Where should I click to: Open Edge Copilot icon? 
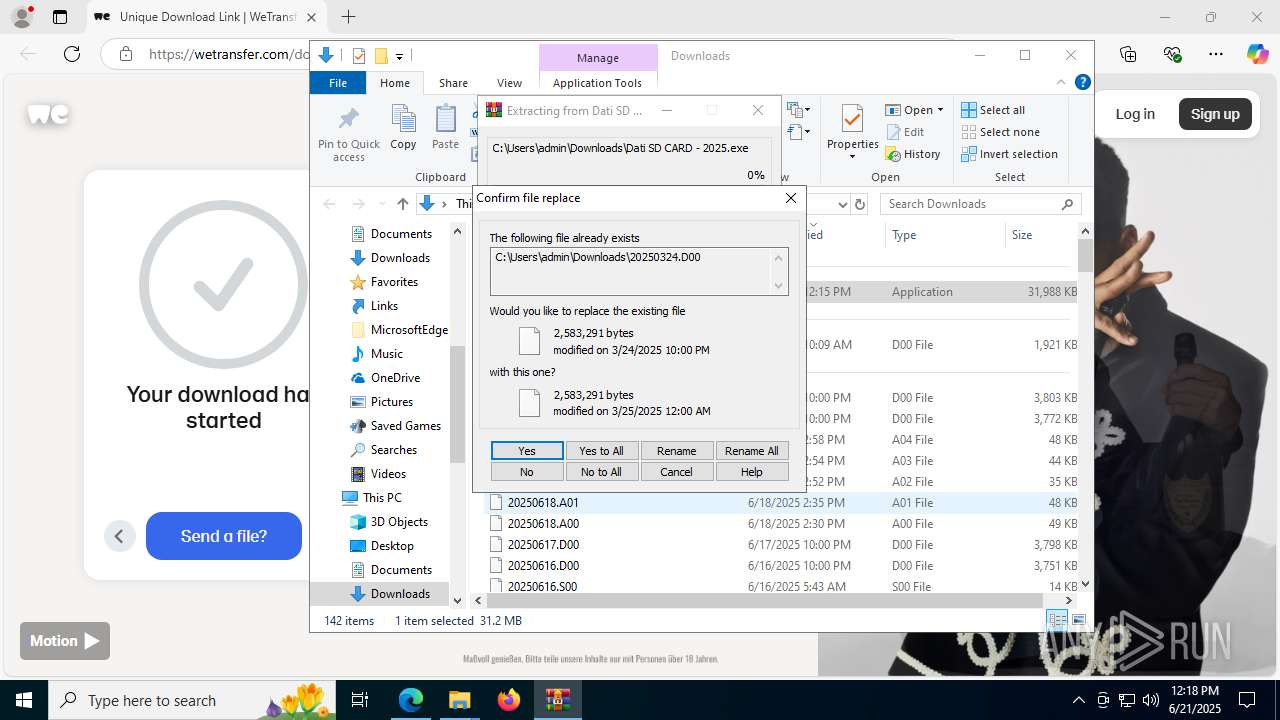tap(1257, 54)
